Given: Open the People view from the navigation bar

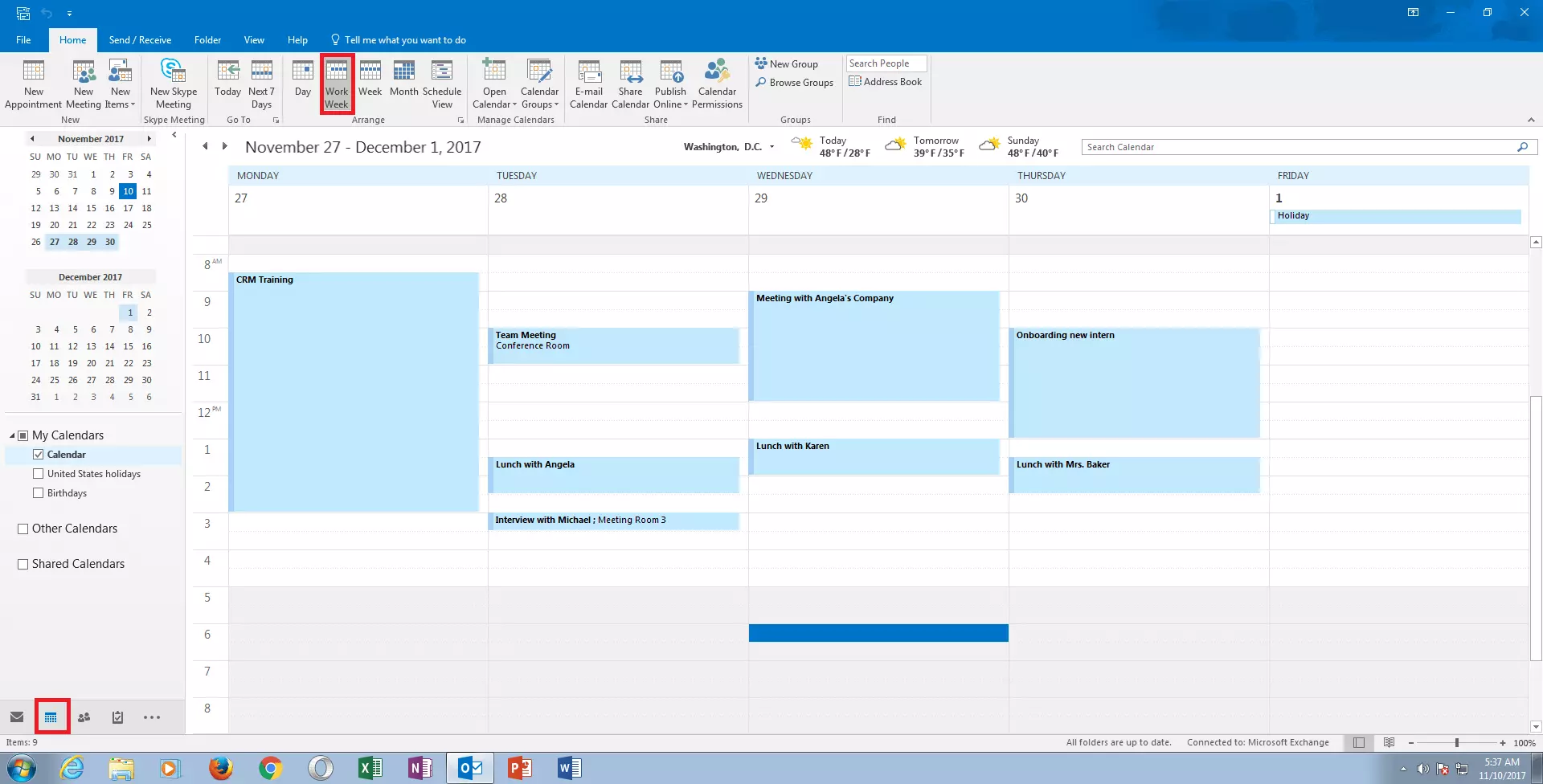Looking at the screenshot, I should click(x=84, y=716).
